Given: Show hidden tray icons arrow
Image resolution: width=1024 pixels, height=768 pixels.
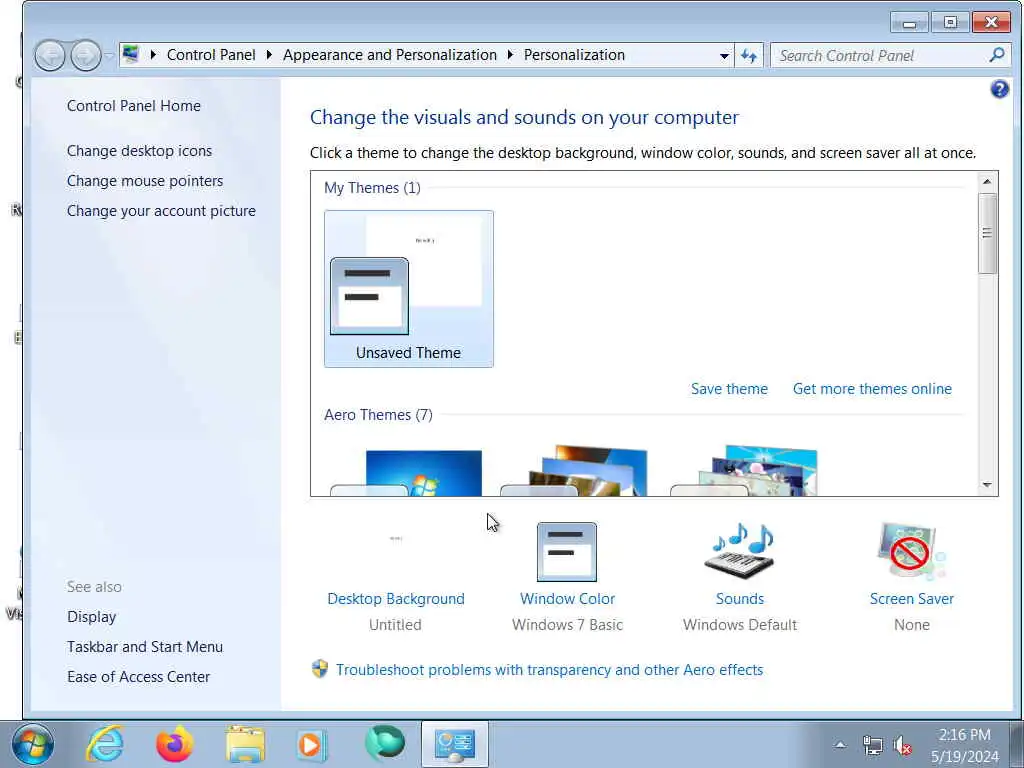Looking at the screenshot, I should (x=840, y=744).
